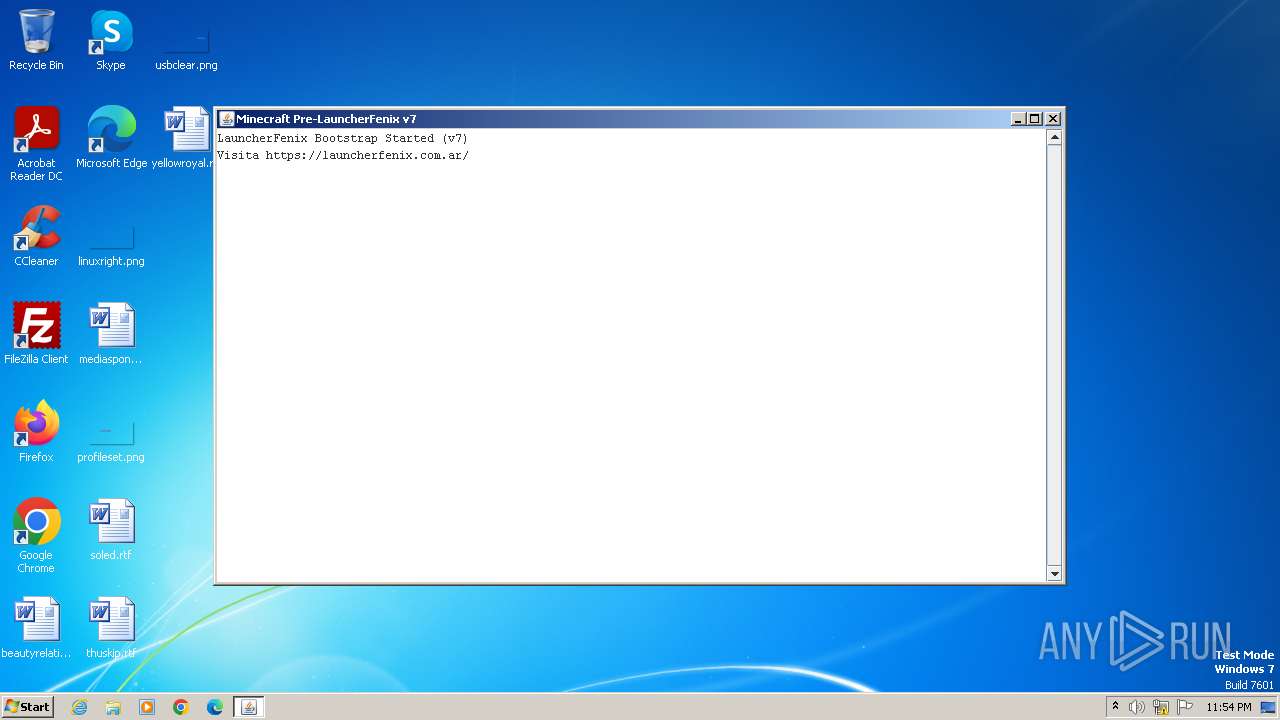The width and height of the screenshot is (1280, 720).
Task: Open Windows Media Player from the taskbar
Action: [x=147, y=707]
